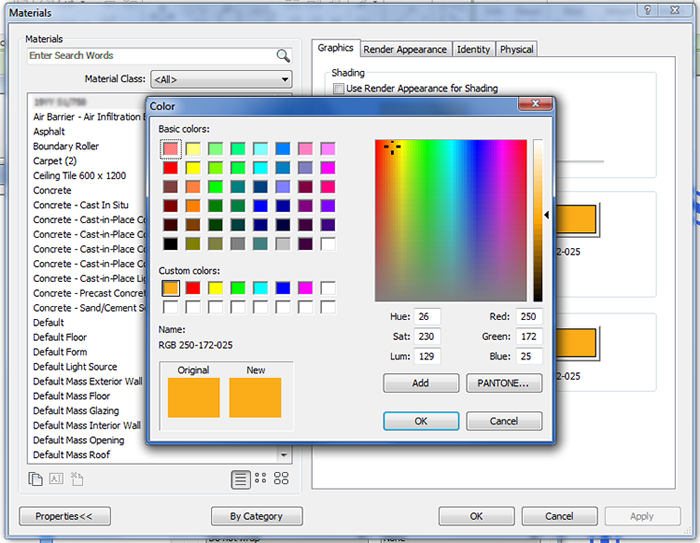The width and height of the screenshot is (700, 543).
Task: Click the Green value field
Action: tap(529, 336)
